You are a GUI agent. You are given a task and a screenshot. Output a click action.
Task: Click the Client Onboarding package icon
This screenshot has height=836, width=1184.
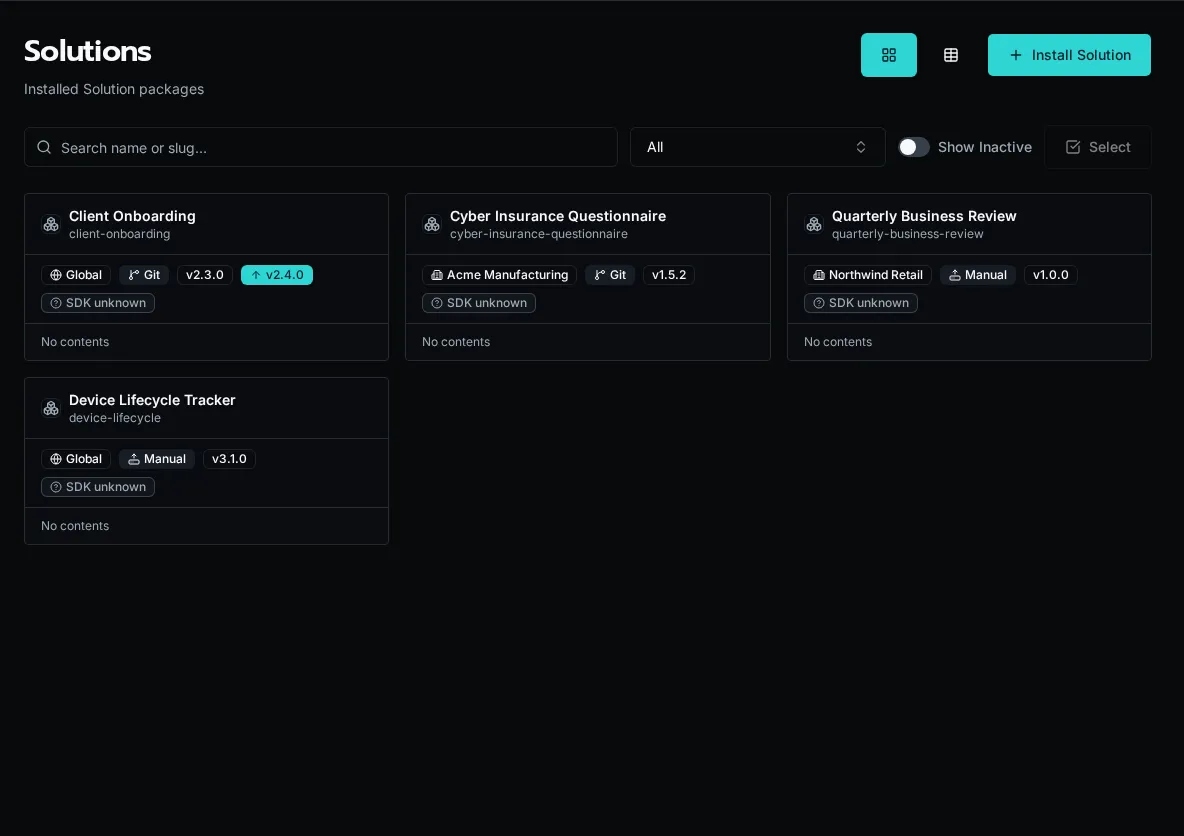[51, 224]
